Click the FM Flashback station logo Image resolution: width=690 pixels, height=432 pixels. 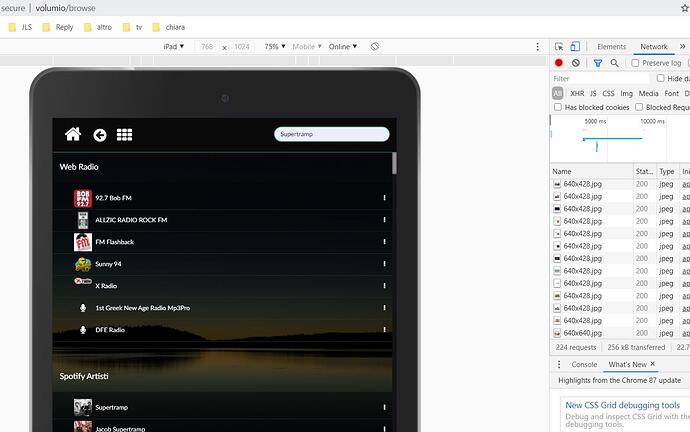83,242
